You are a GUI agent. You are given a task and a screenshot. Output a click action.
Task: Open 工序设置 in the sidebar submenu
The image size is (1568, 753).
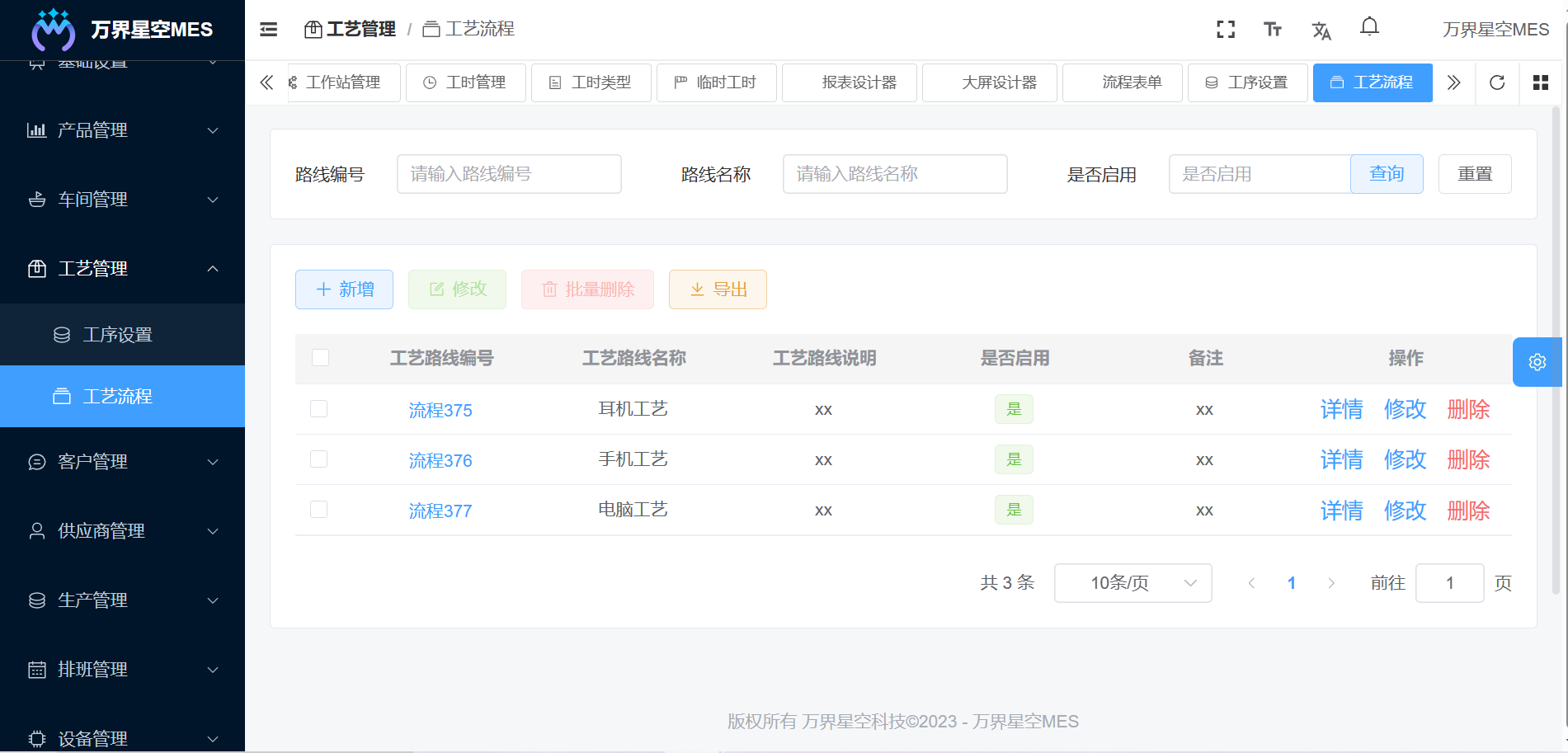click(122, 335)
